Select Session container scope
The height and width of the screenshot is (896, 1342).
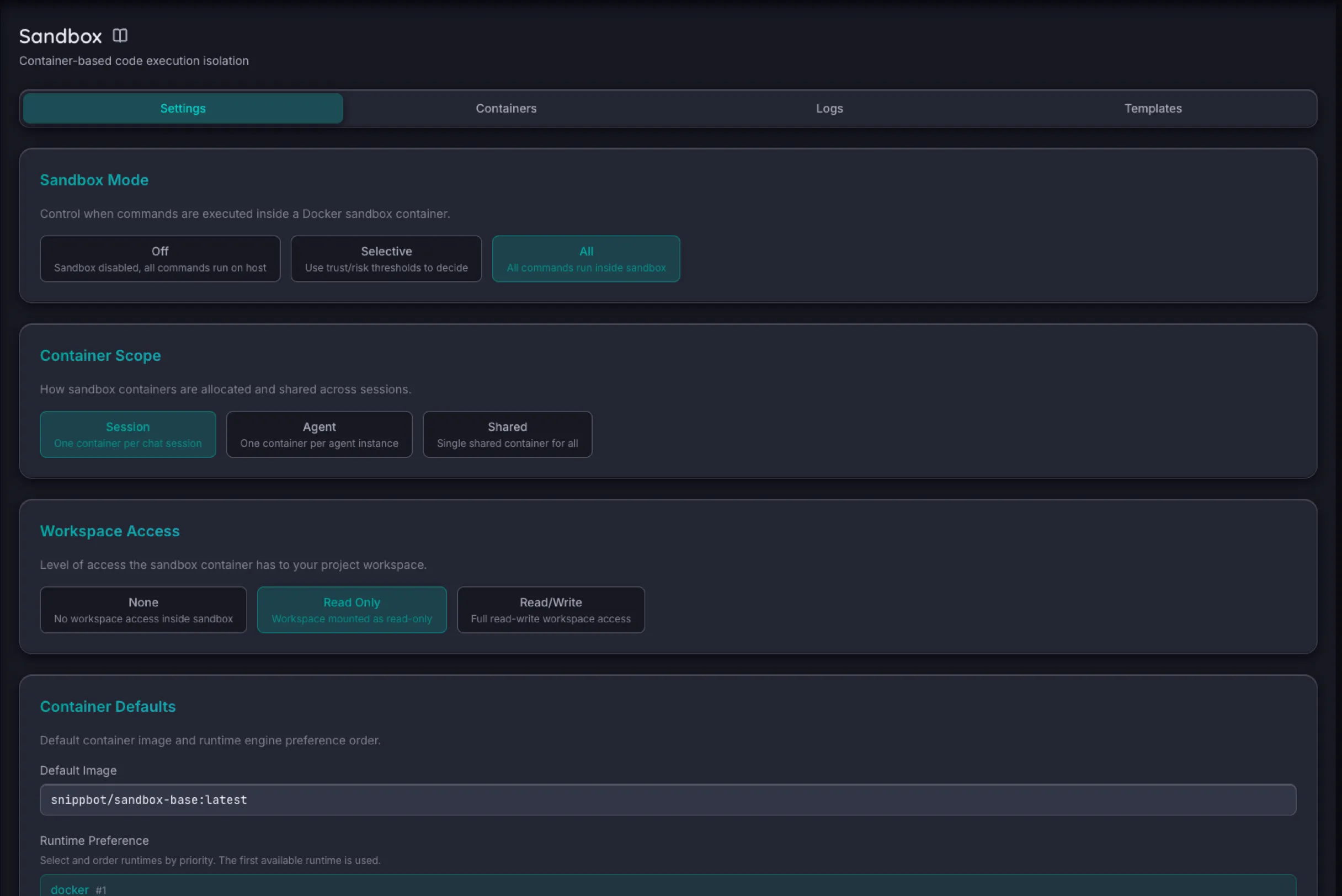point(128,434)
